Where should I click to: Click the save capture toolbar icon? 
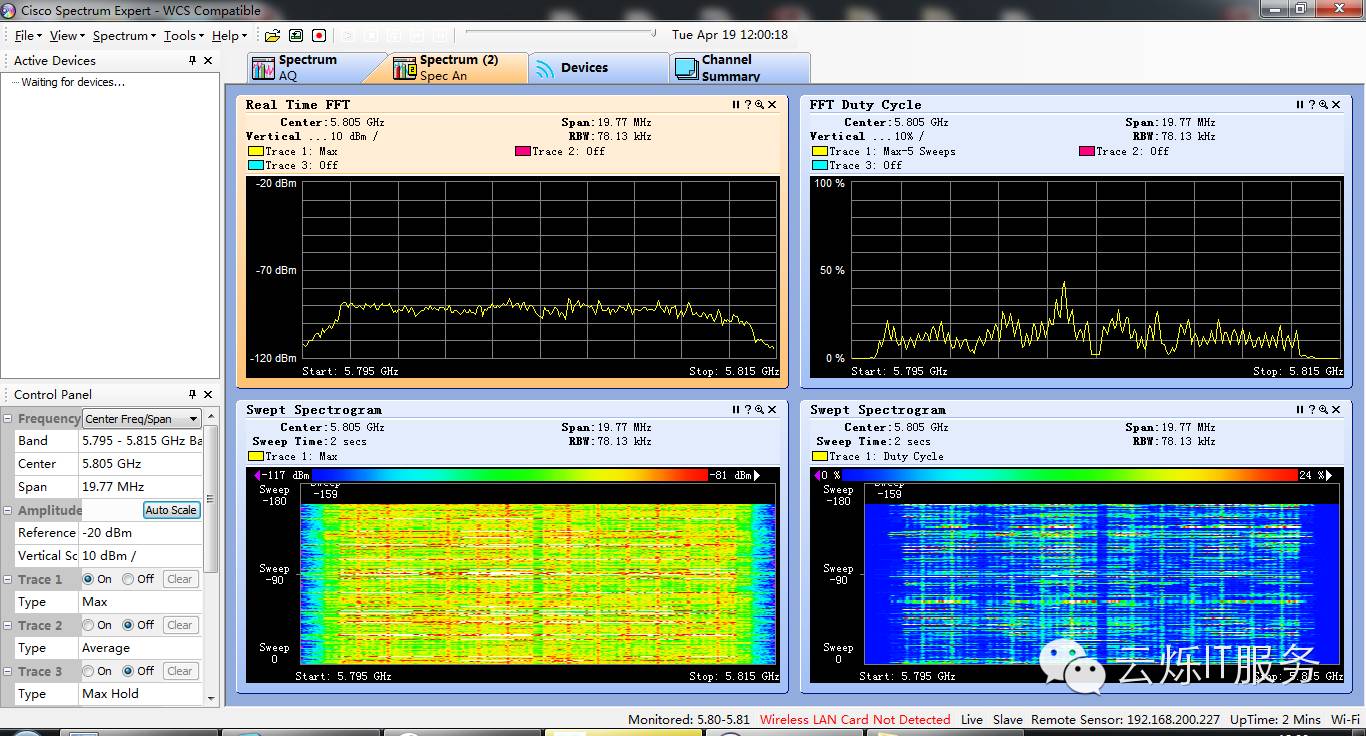(296, 35)
